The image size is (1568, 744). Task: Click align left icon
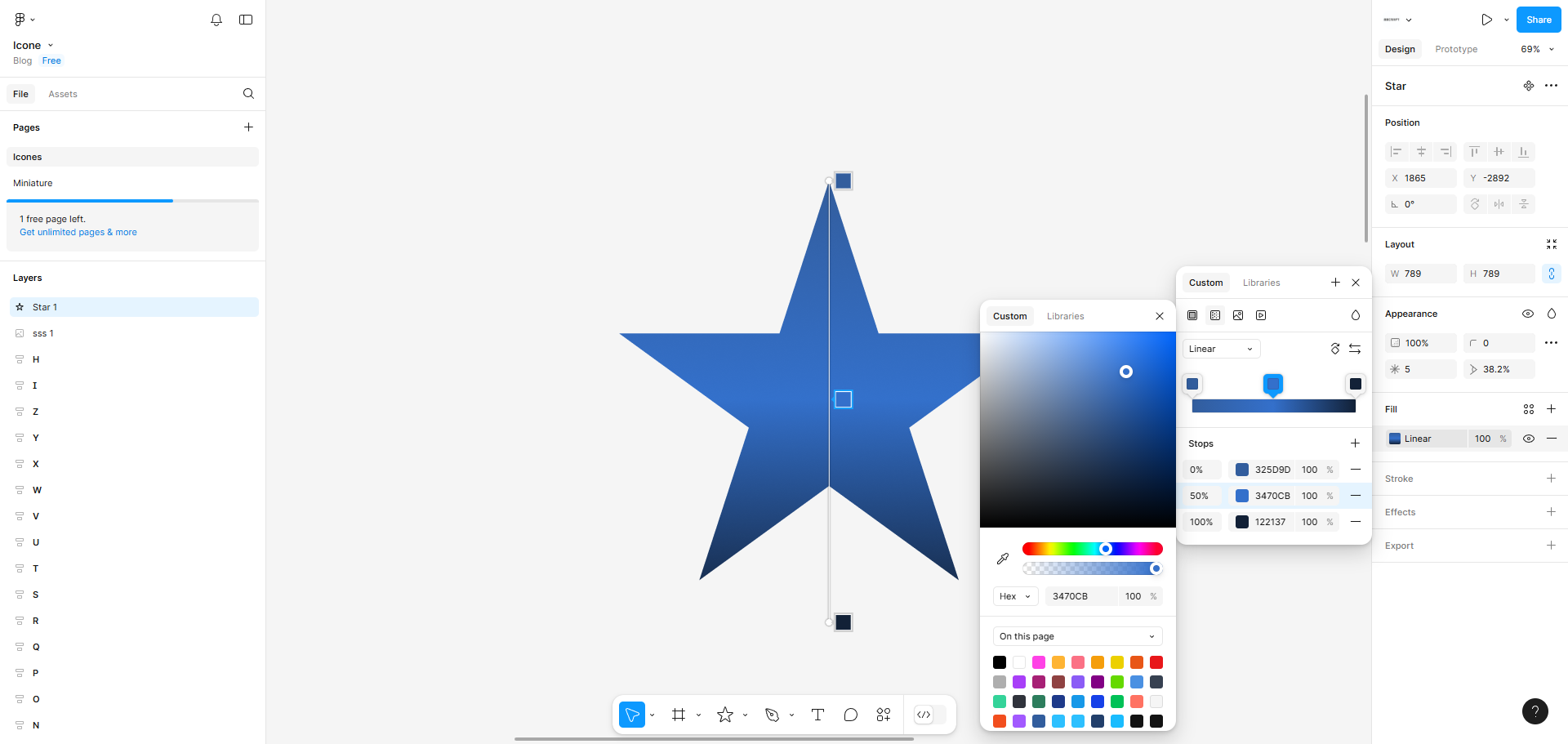1396,152
